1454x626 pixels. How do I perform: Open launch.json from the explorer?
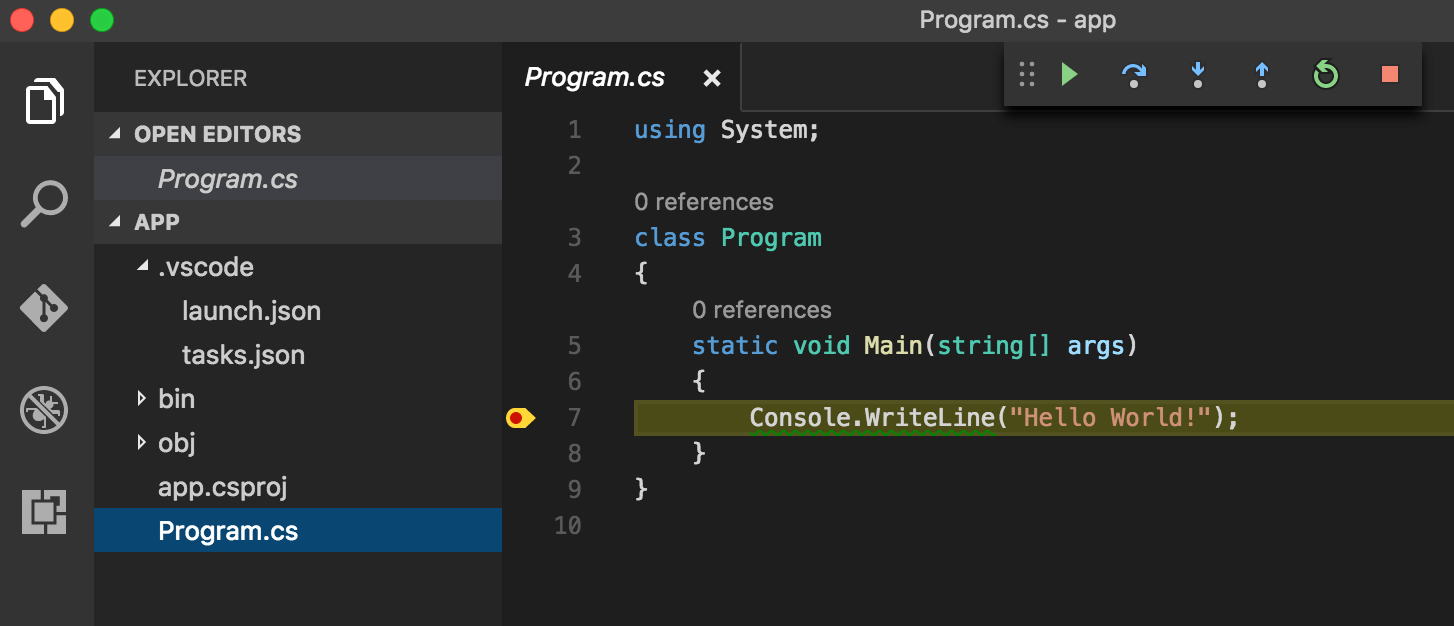tap(251, 311)
